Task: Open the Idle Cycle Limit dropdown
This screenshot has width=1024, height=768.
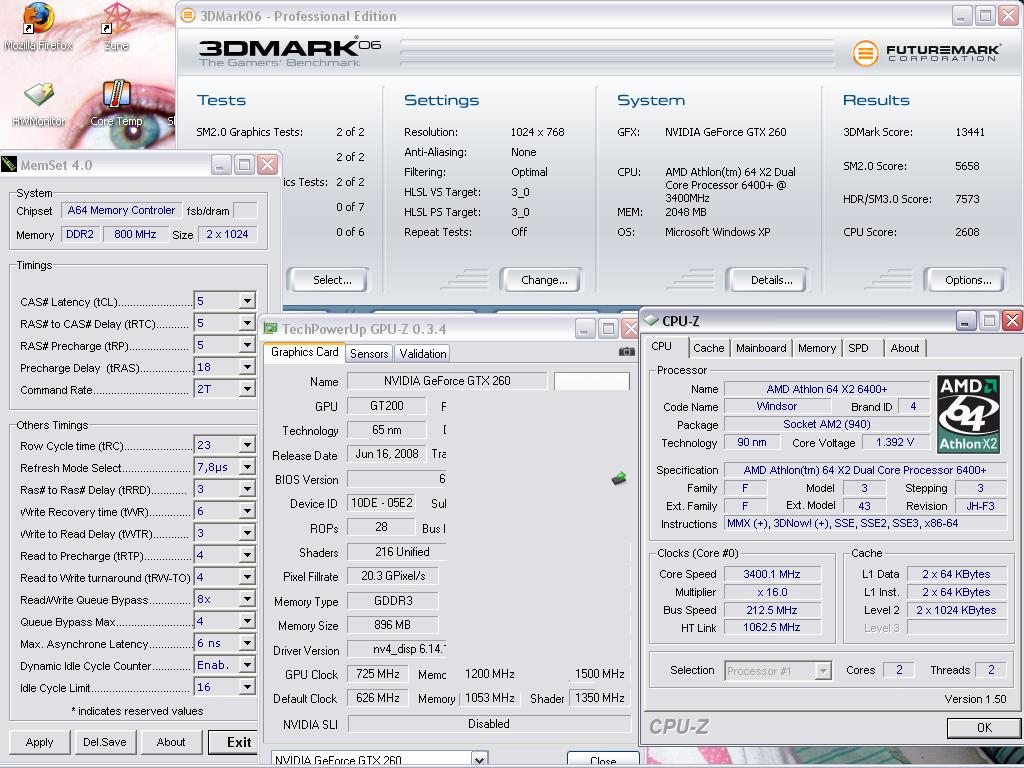Action: point(247,687)
